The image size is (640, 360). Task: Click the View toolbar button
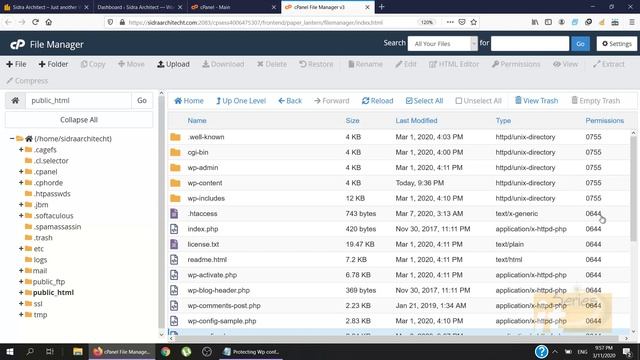pos(565,64)
